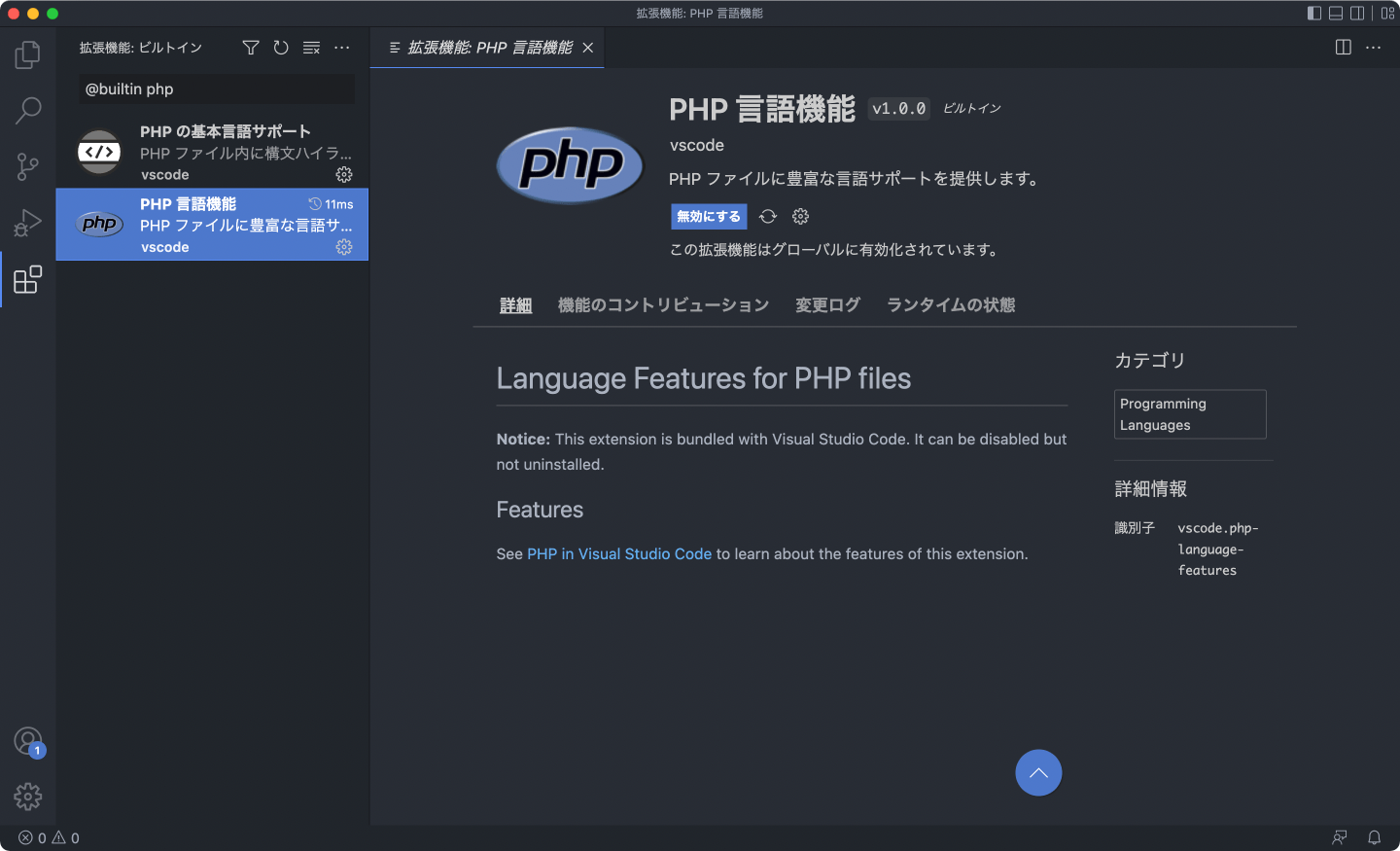The image size is (1400, 851).
Task: Refresh the extensions list
Action: pos(281,48)
